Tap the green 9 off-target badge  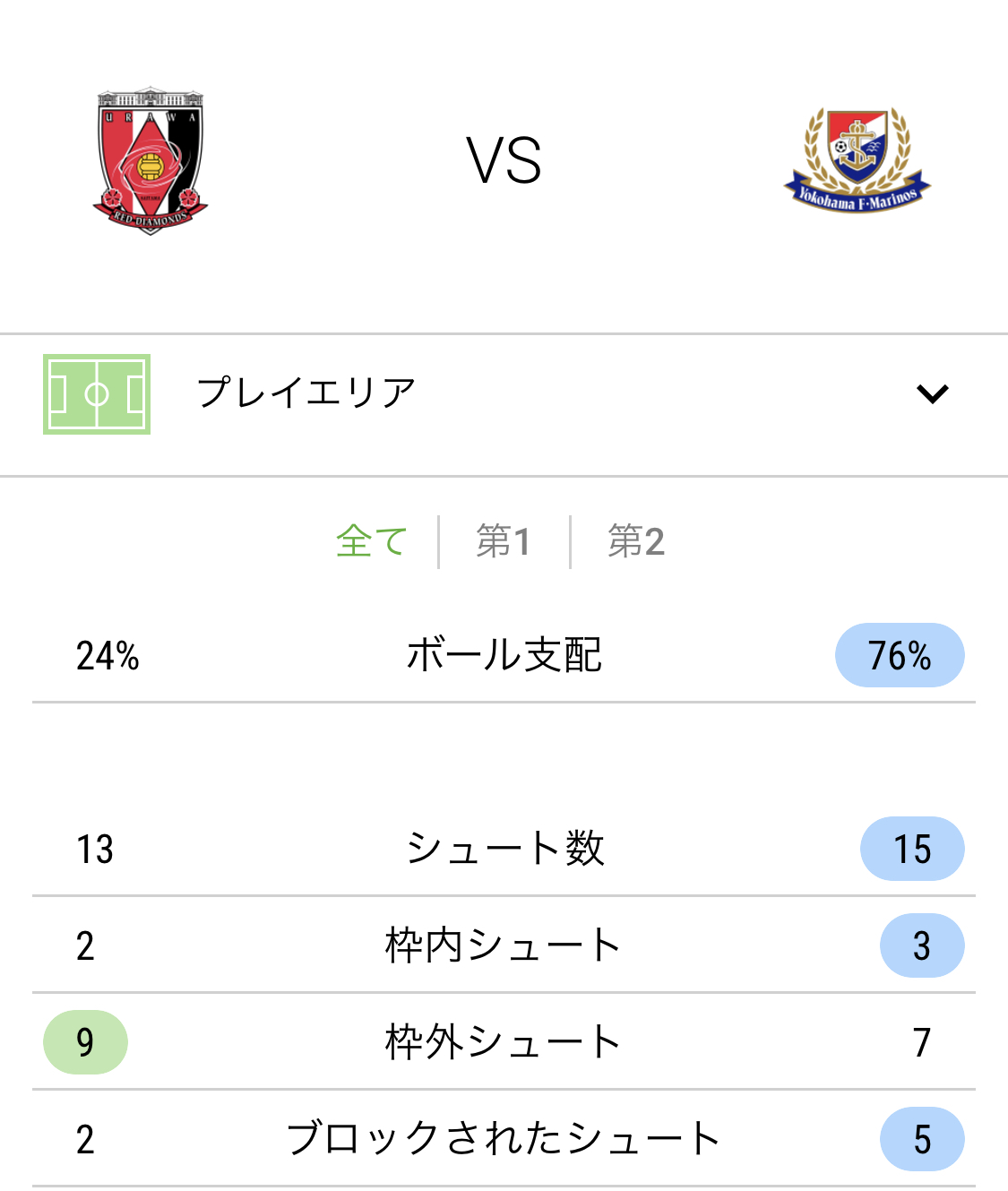(x=85, y=1042)
